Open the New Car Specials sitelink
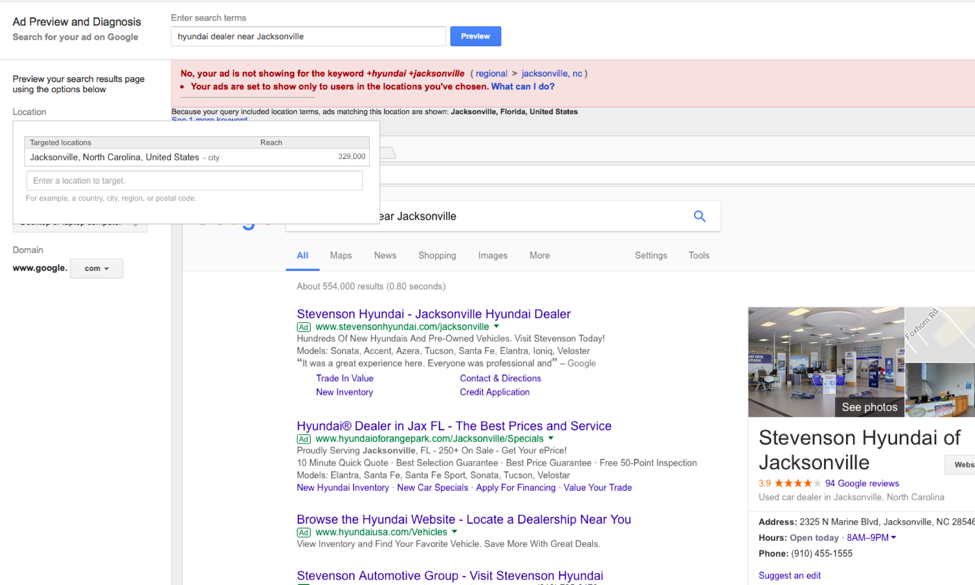This screenshot has width=975, height=585. pos(432,487)
